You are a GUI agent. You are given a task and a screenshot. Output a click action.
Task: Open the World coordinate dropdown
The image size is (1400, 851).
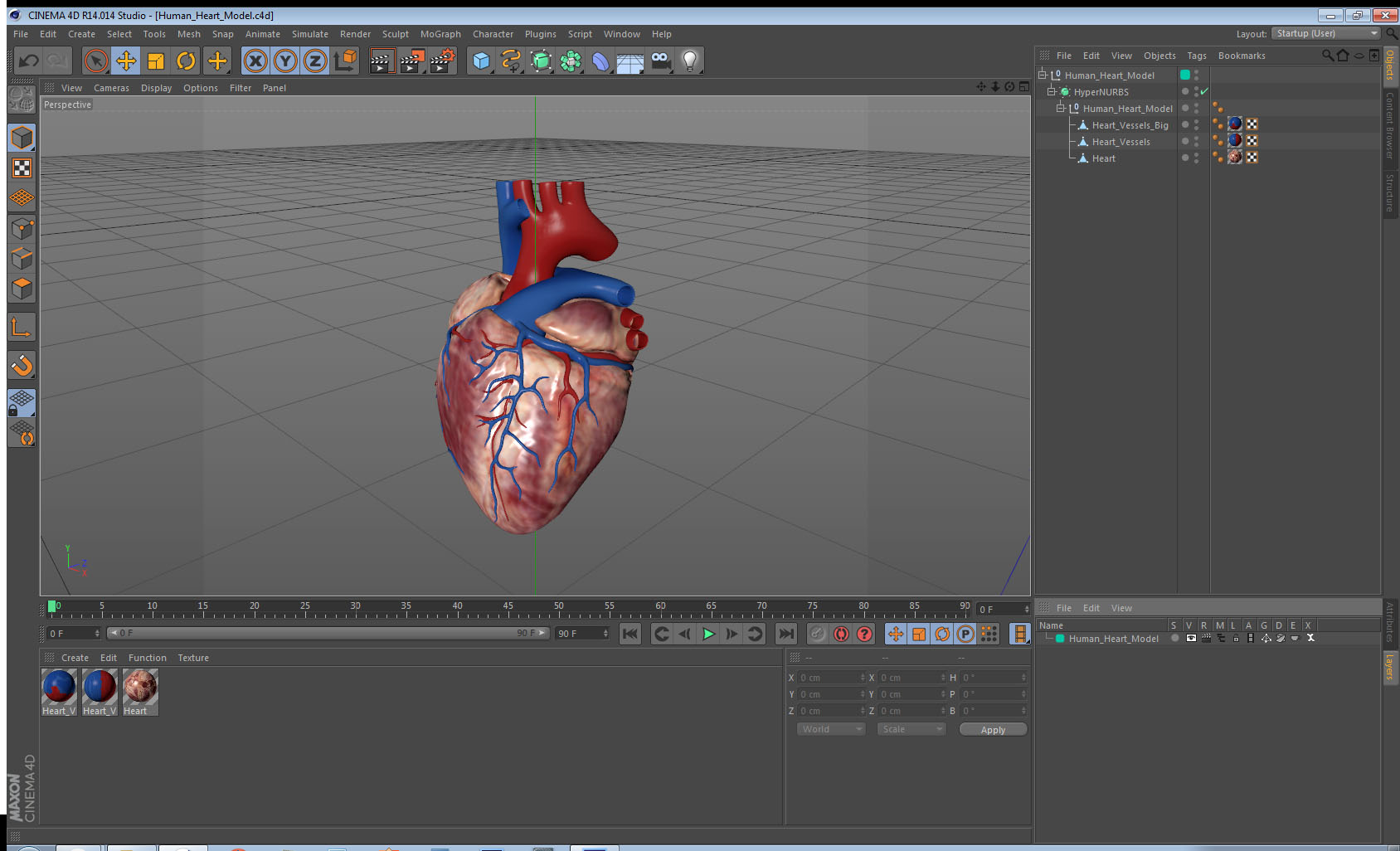coord(831,729)
